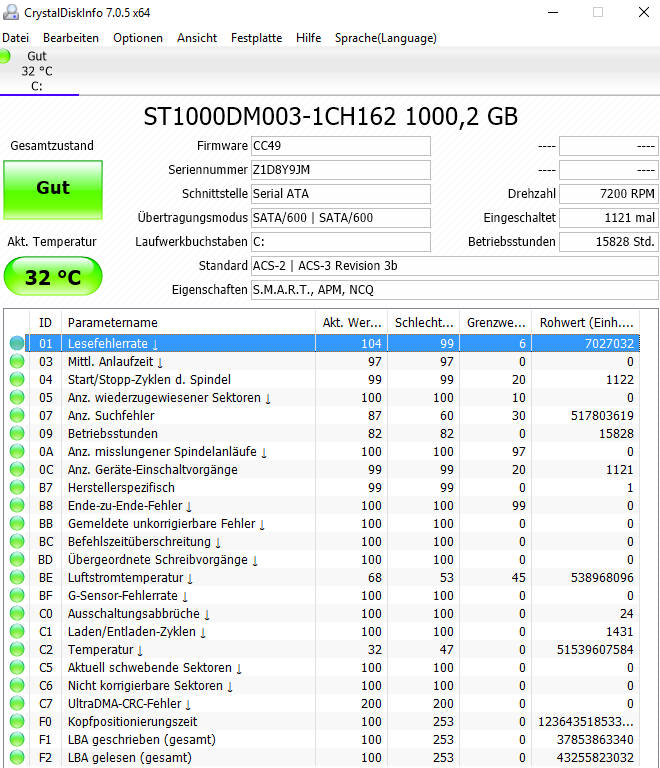Image resolution: width=660 pixels, height=768 pixels.
Task: Open the Ansicht menu
Action: (197, 38)
